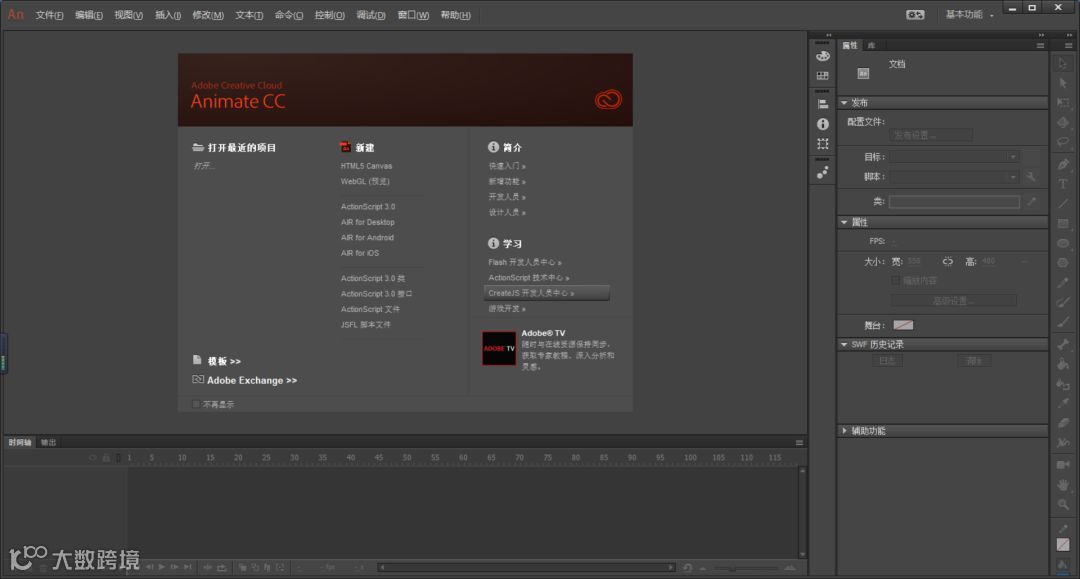This screenshot has height=579, width=1080.
Task: Select the Paint Bucket tool
Action: (x=1063, y=364)
